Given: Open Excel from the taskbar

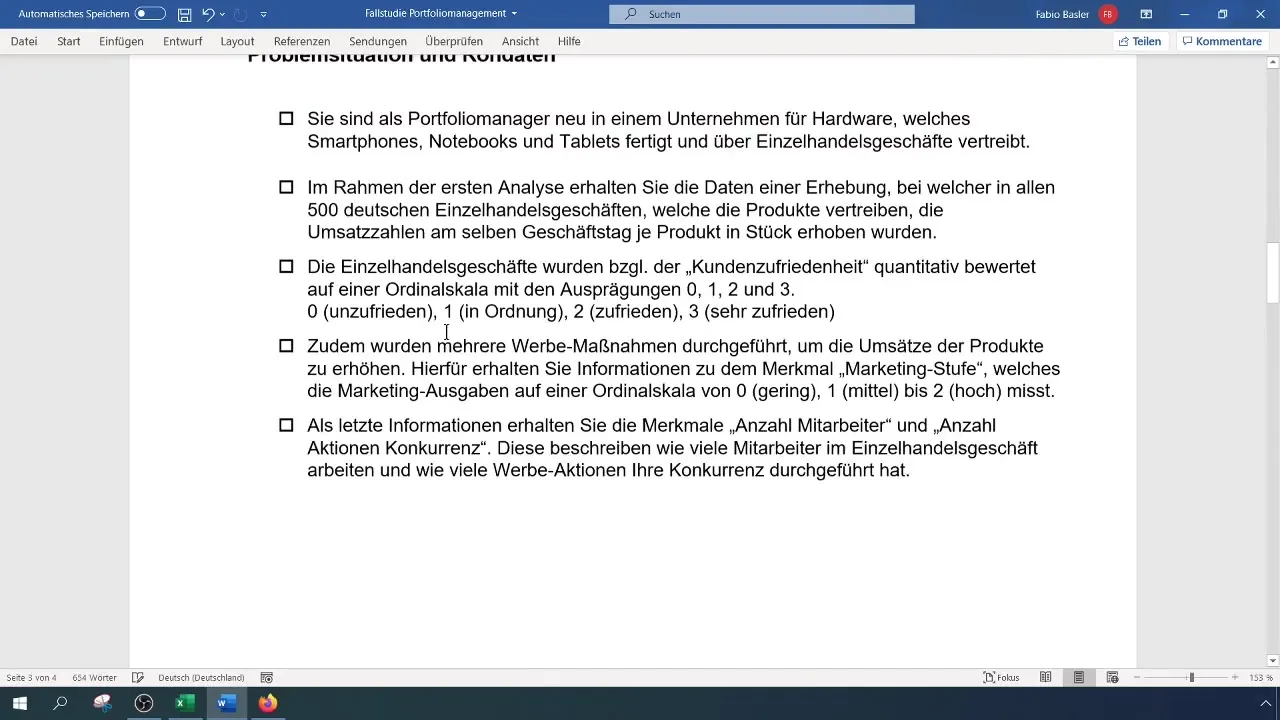Looking at the screenshot, I should (x=185, y=703).
